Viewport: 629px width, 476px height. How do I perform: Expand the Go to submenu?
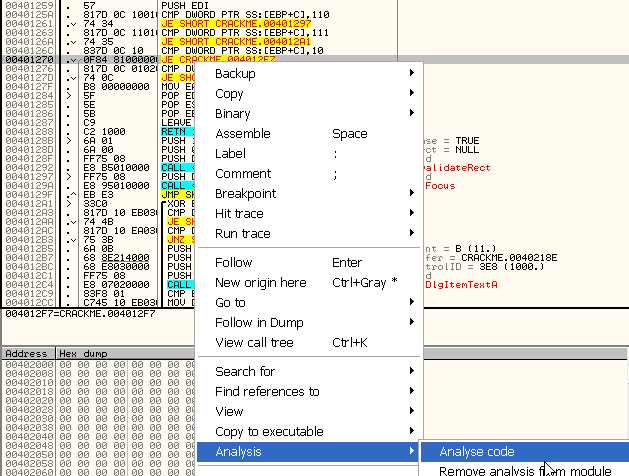click(230, 303)
